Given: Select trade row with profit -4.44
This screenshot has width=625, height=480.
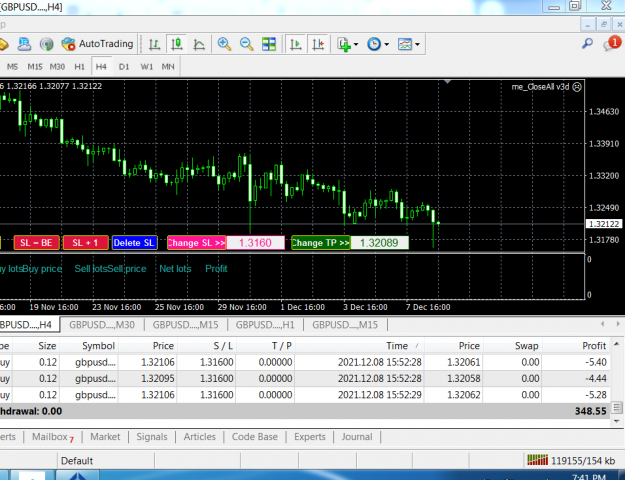Looking at the screenshot, I should [x=305, y=378].
